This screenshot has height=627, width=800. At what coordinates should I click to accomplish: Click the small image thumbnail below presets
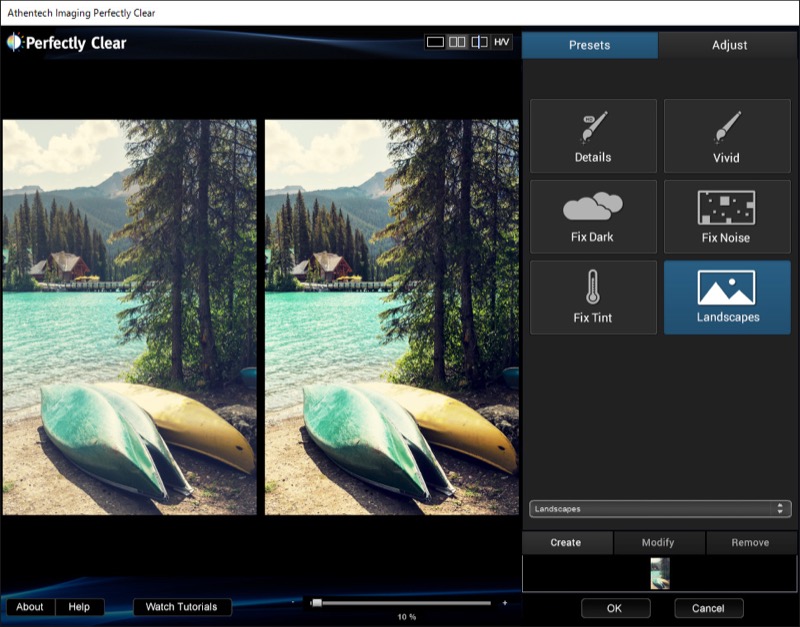click(660, 573)
